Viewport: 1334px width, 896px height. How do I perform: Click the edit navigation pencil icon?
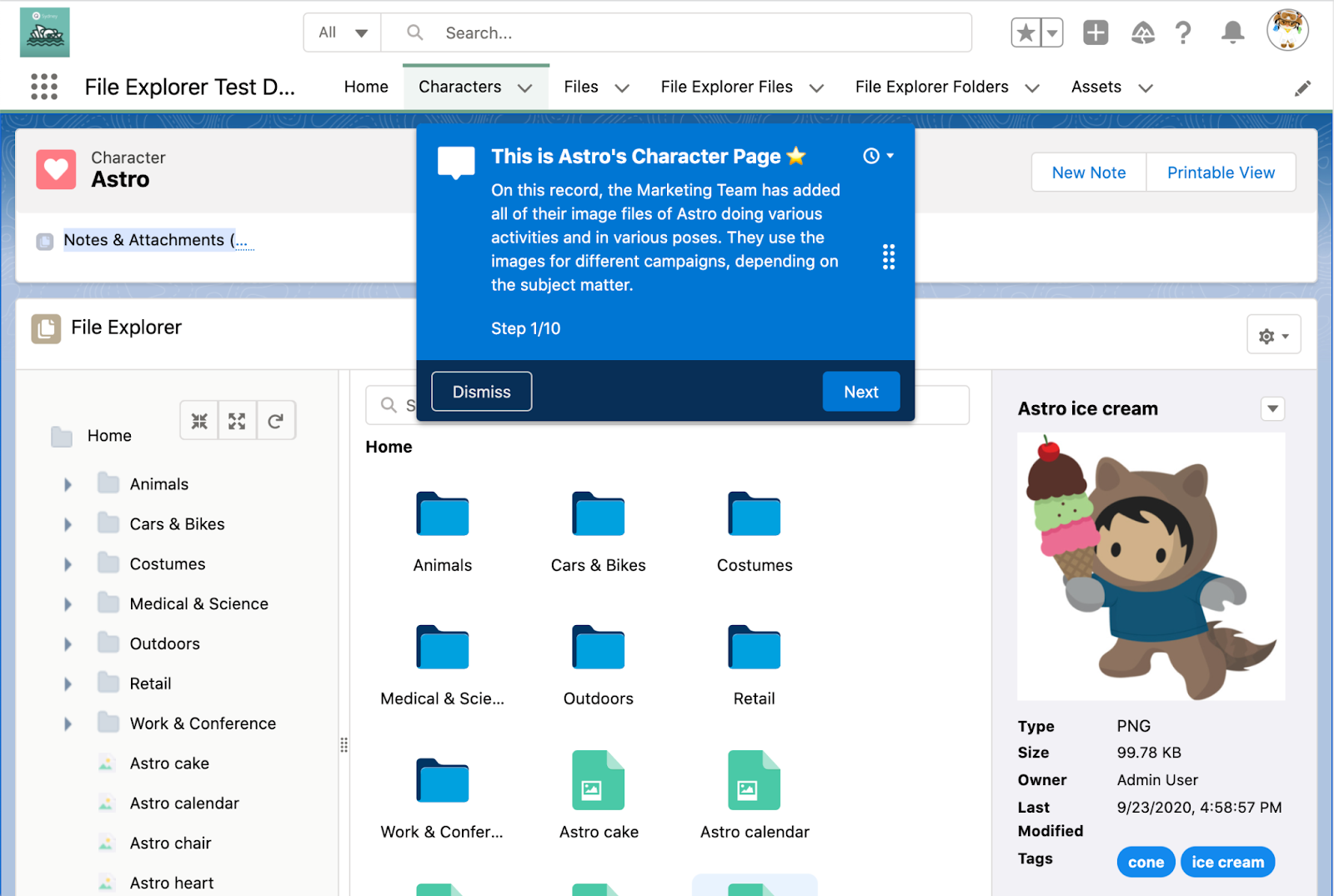1302,88
